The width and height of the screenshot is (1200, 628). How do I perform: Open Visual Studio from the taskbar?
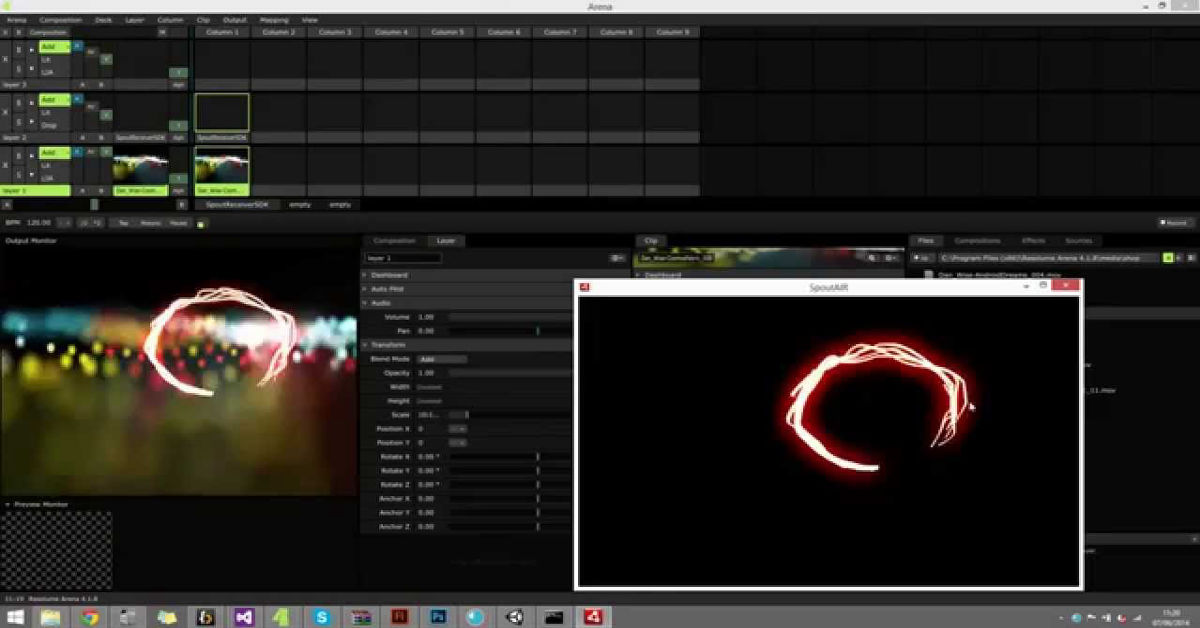tap(245, 617)
